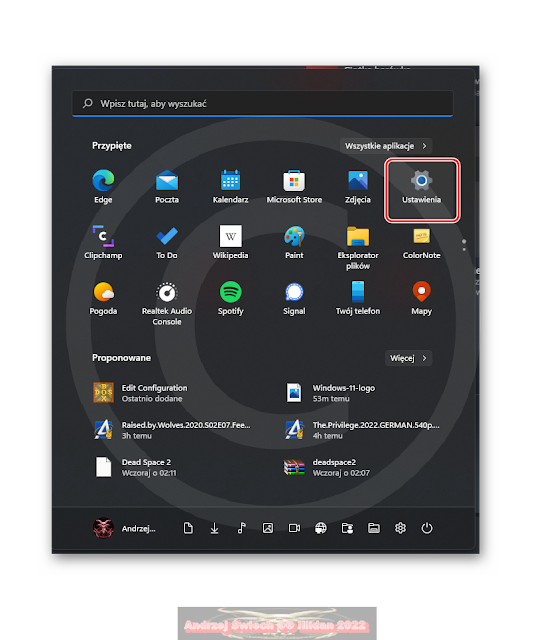
Task: Click the Power button
Action: coord(427,528)
